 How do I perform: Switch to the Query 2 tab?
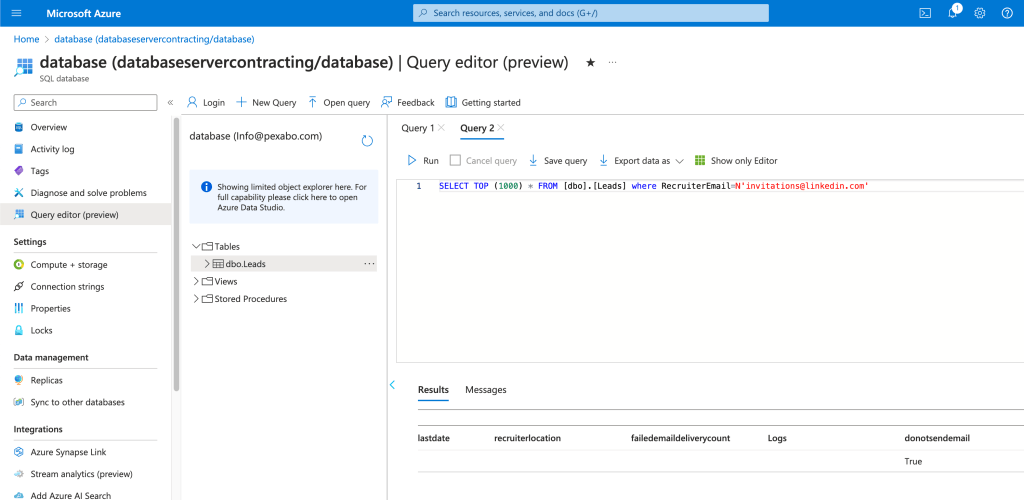477,128
